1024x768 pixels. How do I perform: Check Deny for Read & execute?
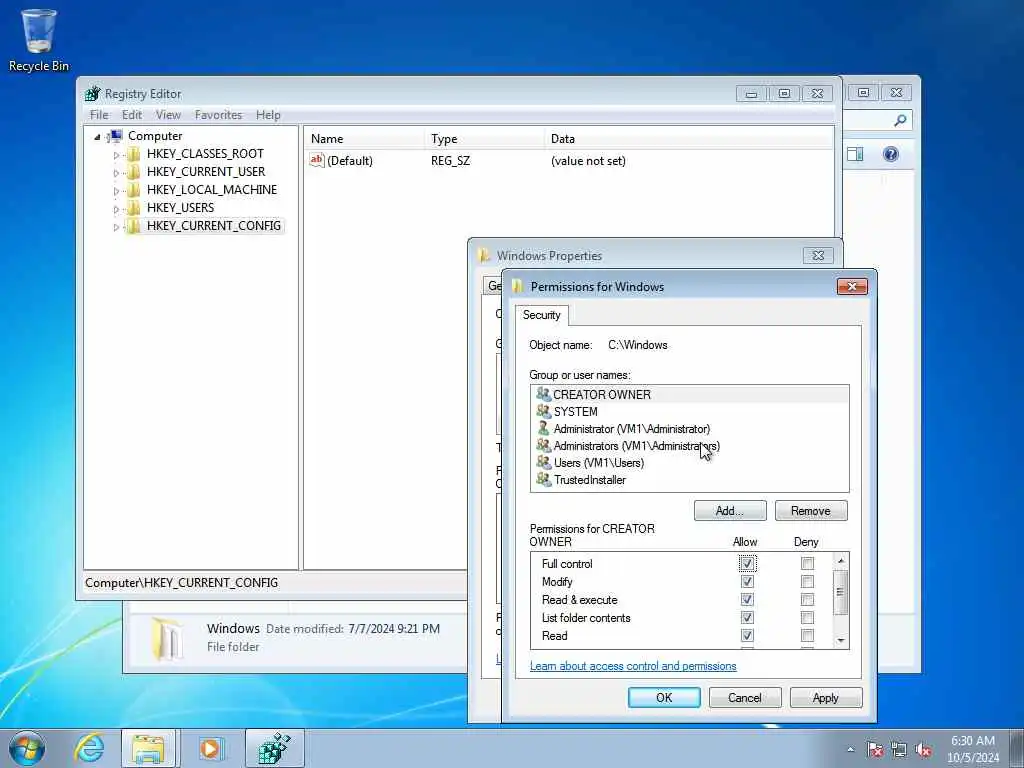808,600
